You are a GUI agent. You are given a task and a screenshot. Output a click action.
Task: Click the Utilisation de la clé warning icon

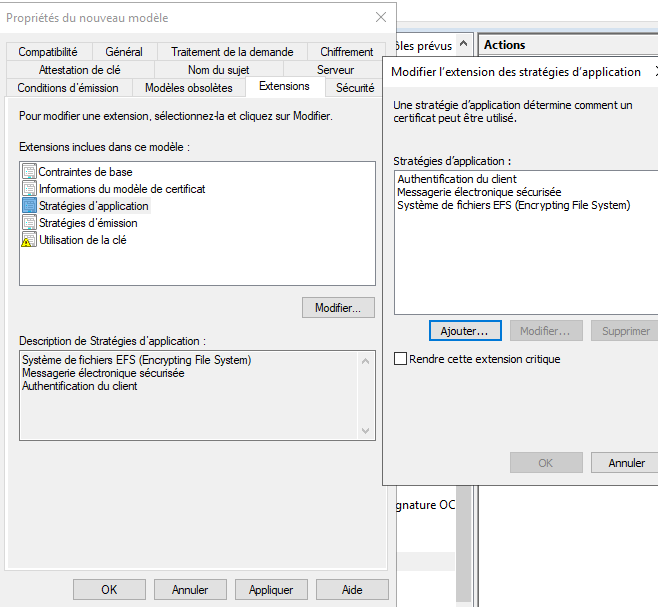point(29,240)
